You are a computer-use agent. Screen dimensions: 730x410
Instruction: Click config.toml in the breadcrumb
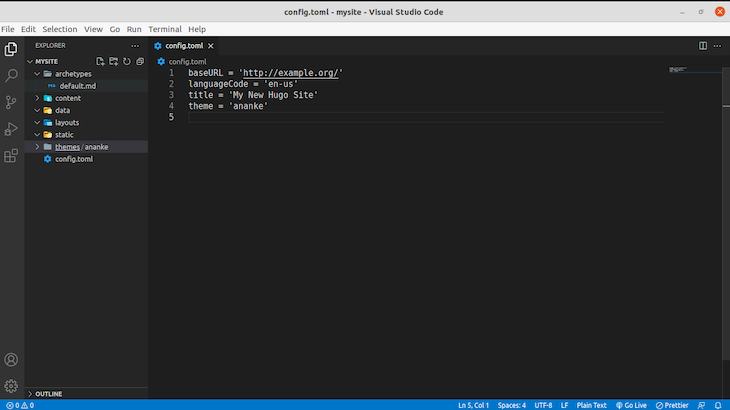[187, 61]
